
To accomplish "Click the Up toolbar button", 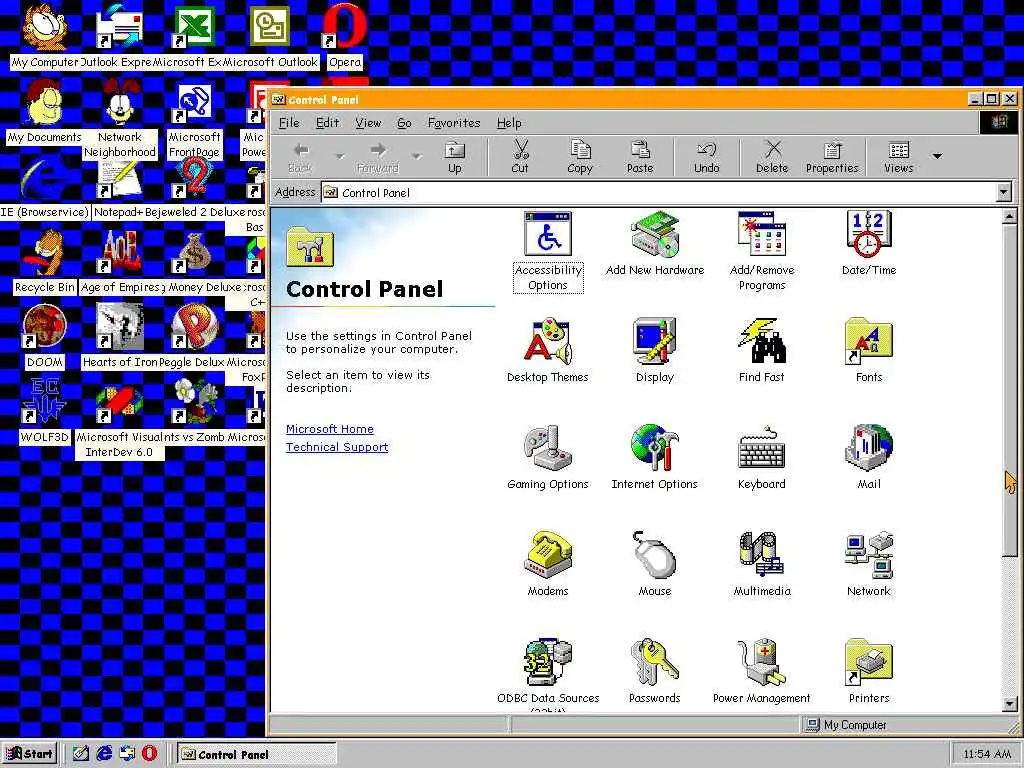I will [x=455, y=157].
